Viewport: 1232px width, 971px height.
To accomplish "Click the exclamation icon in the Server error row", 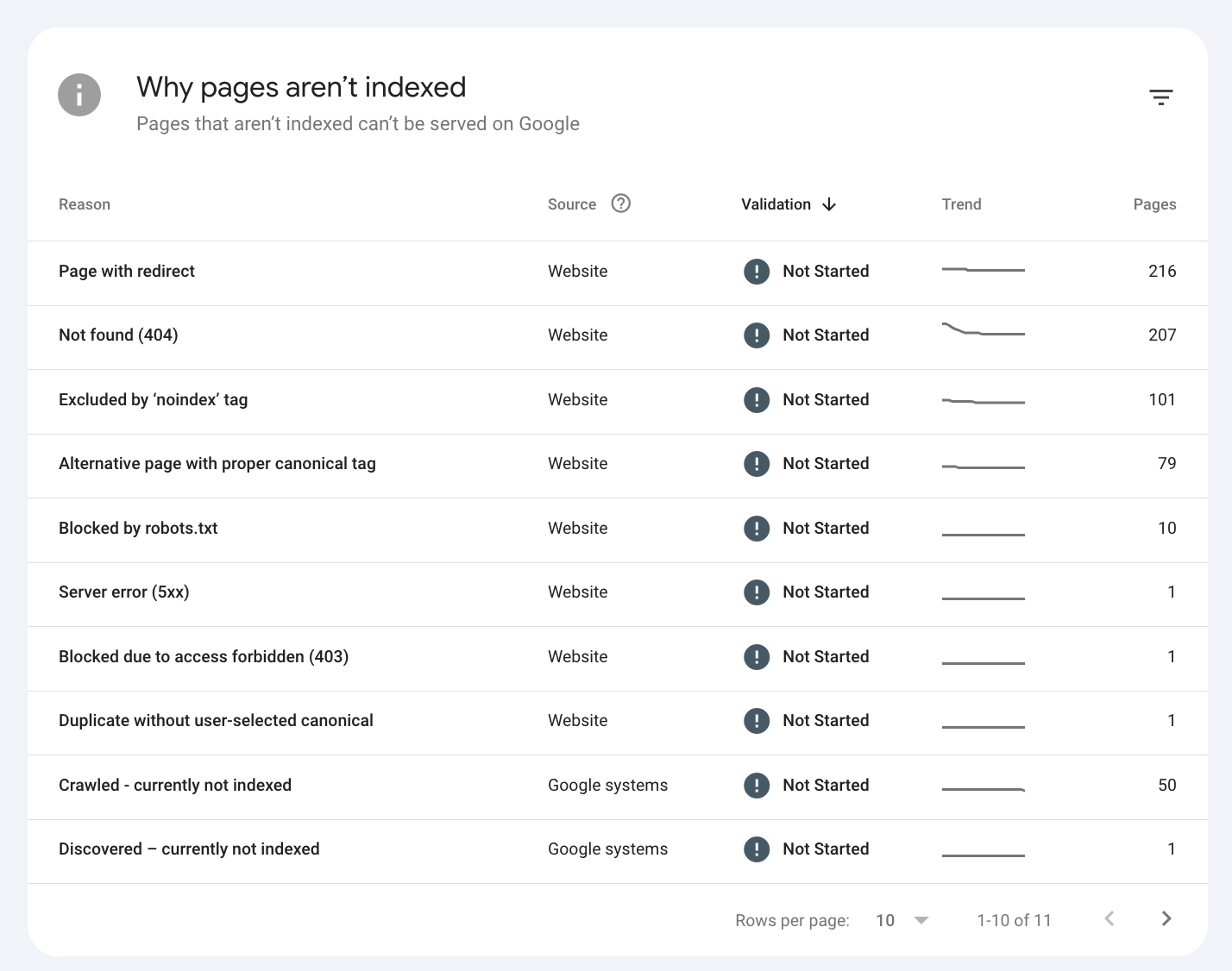I will click(757, 592).
